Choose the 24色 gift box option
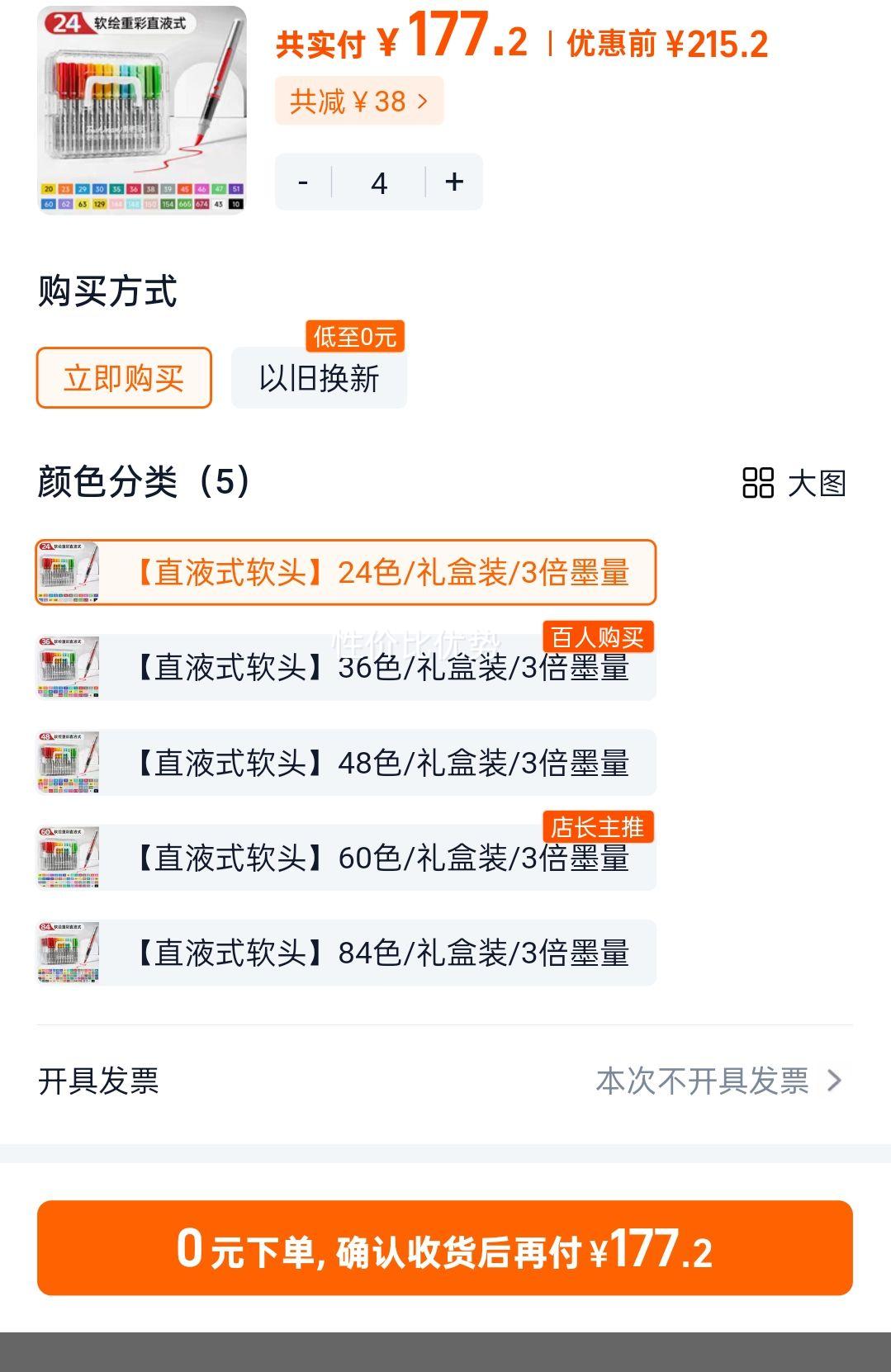891x1372 pixels. coord(382,572)
